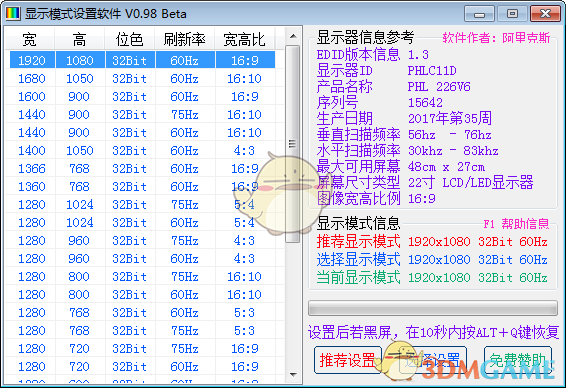Click the 免费赞助 button
566x388 pixels.
[x=518, y=360]
